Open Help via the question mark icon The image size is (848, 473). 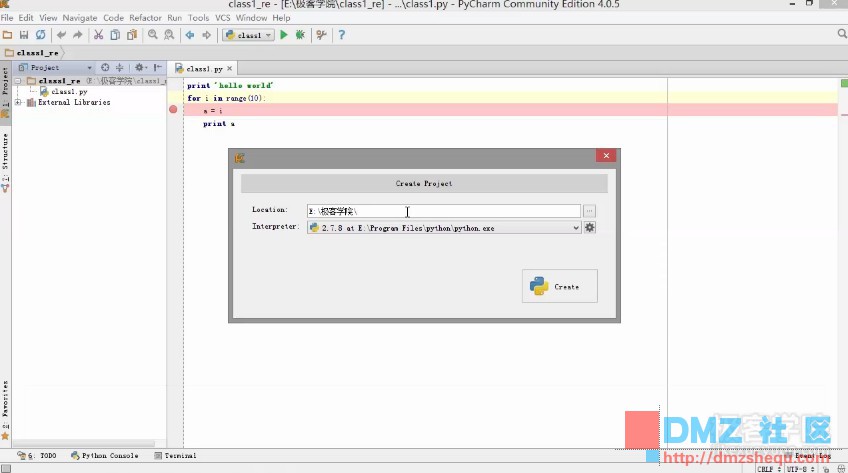341,35
